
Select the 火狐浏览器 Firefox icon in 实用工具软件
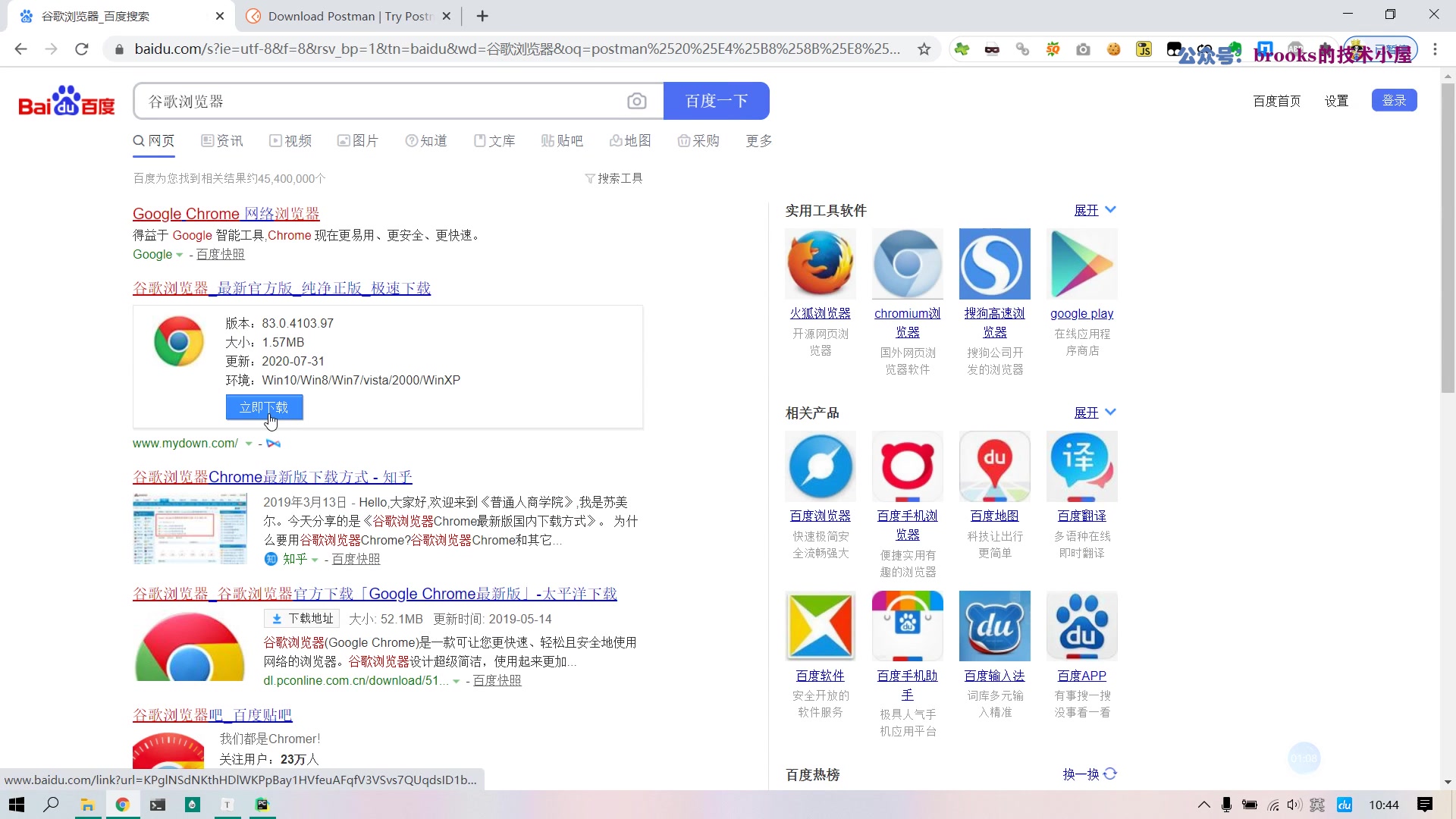click(820, 264)
